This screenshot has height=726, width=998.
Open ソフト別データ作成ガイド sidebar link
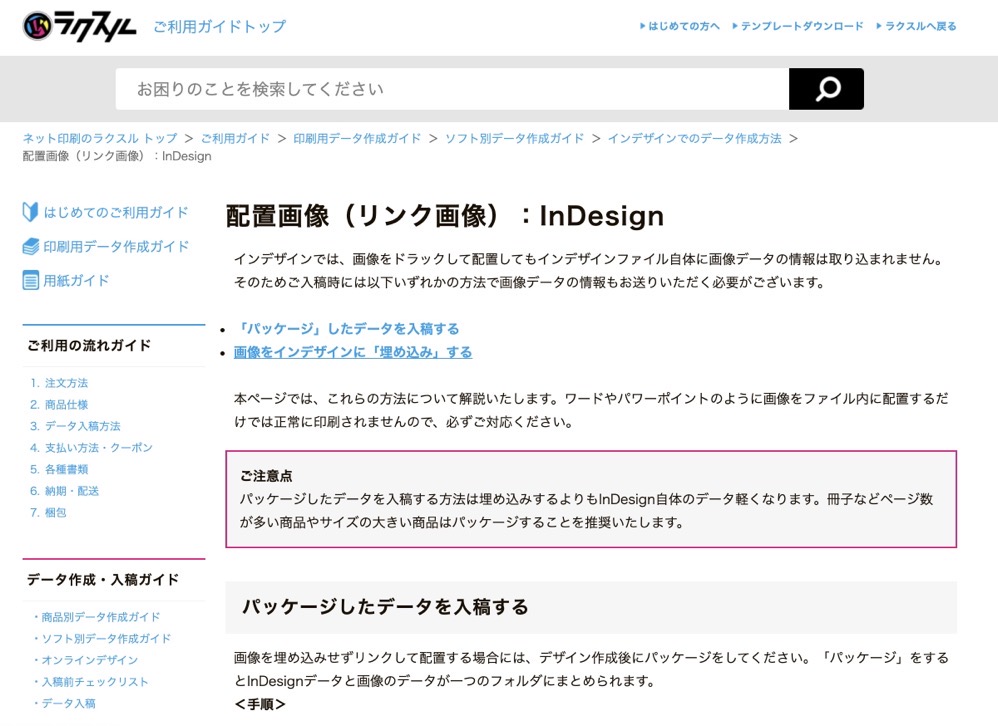pos(106,639)
